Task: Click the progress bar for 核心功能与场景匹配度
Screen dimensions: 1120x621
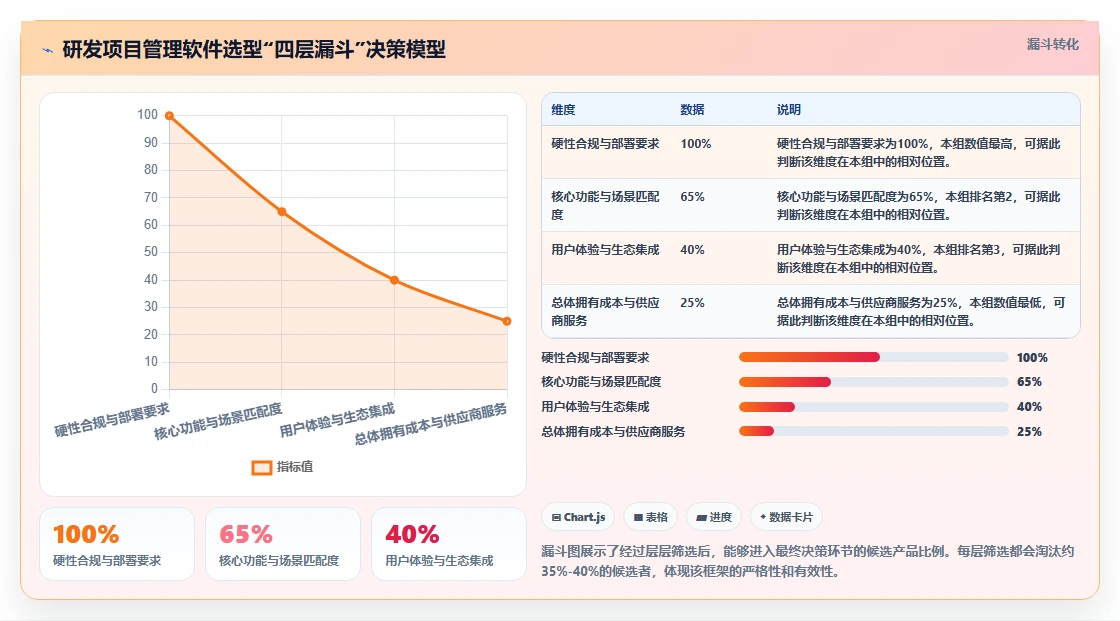Action: point(873,382)
